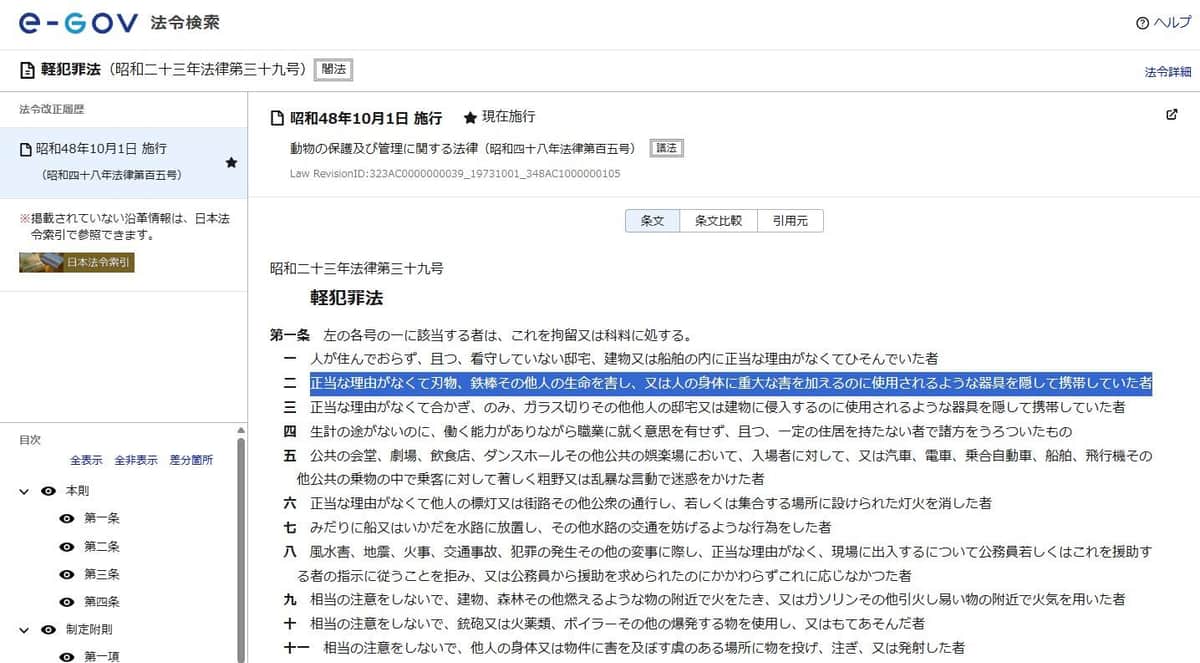Collapse the 本則 tree with its chevron
This screenshot has height=663, width=1200.
(23, 492)
